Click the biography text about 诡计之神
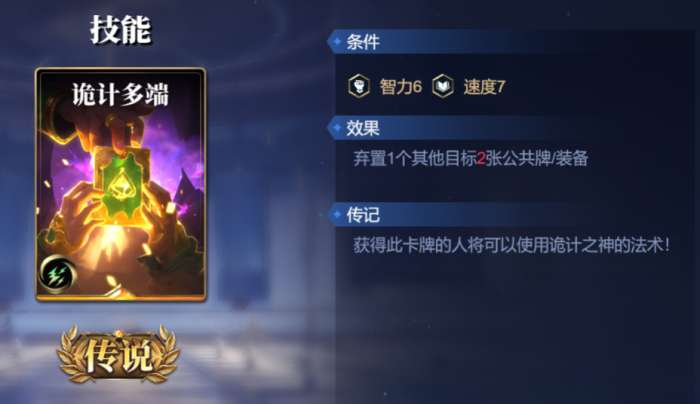 tap(512, 245)
